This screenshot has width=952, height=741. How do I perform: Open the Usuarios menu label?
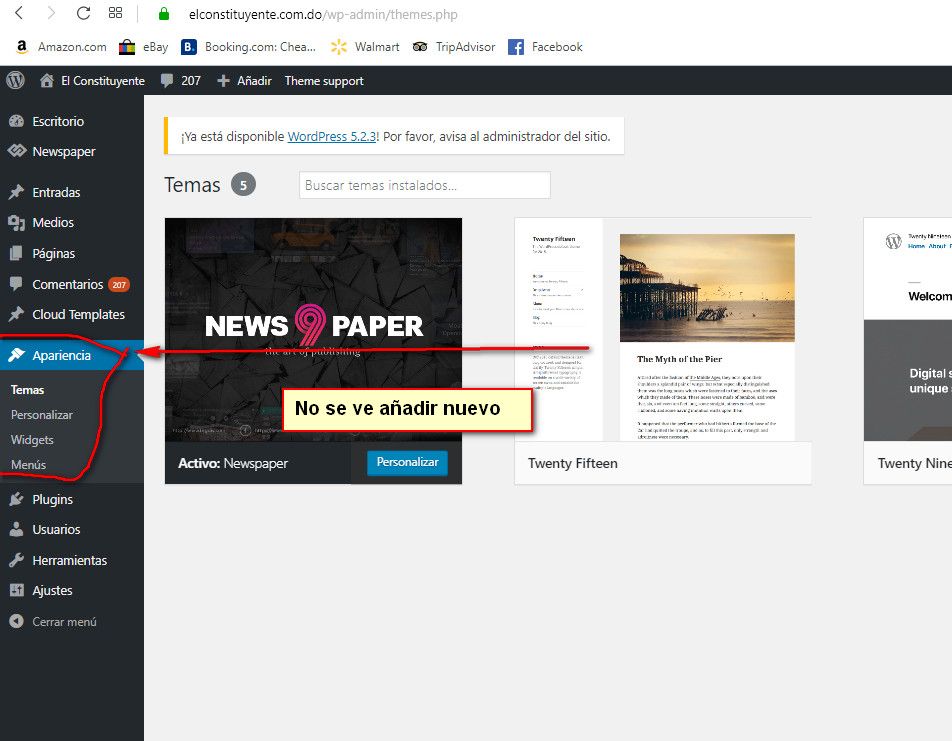56,530
